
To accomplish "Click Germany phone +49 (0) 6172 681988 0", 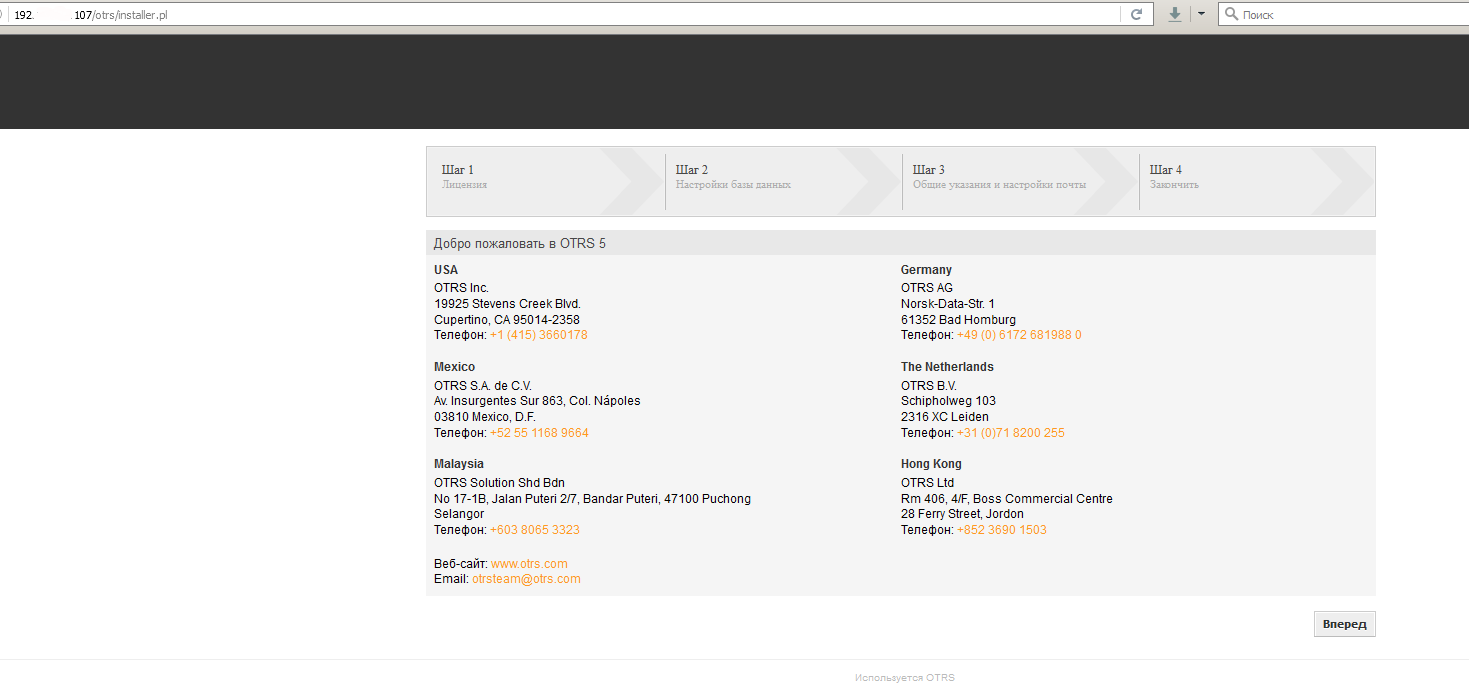I will tap(1019, 335).
